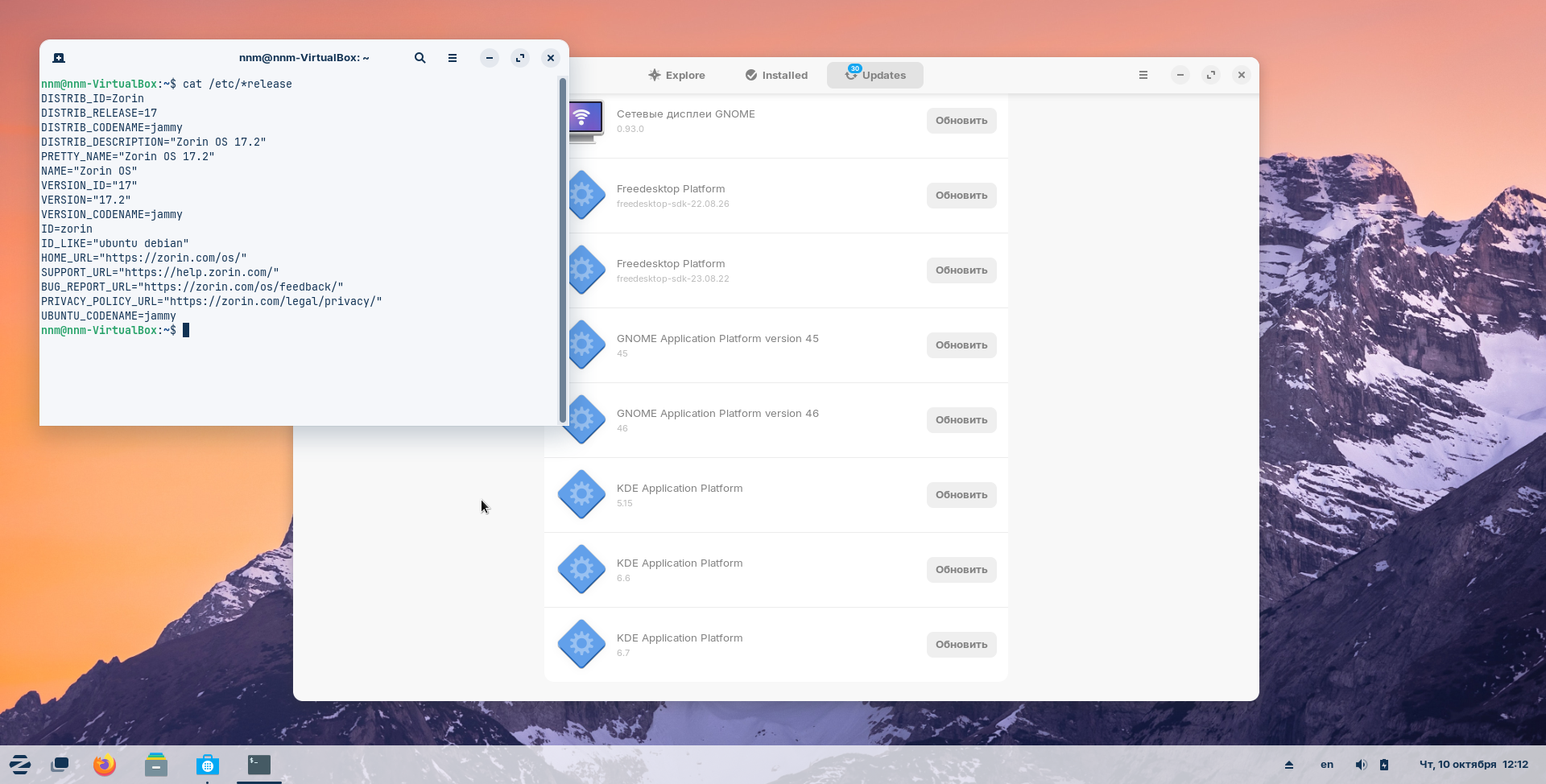Switch to the Terminal taskbar icon
The height and width of the screenshot is (784, 1546).
click(x=259, y=765)
